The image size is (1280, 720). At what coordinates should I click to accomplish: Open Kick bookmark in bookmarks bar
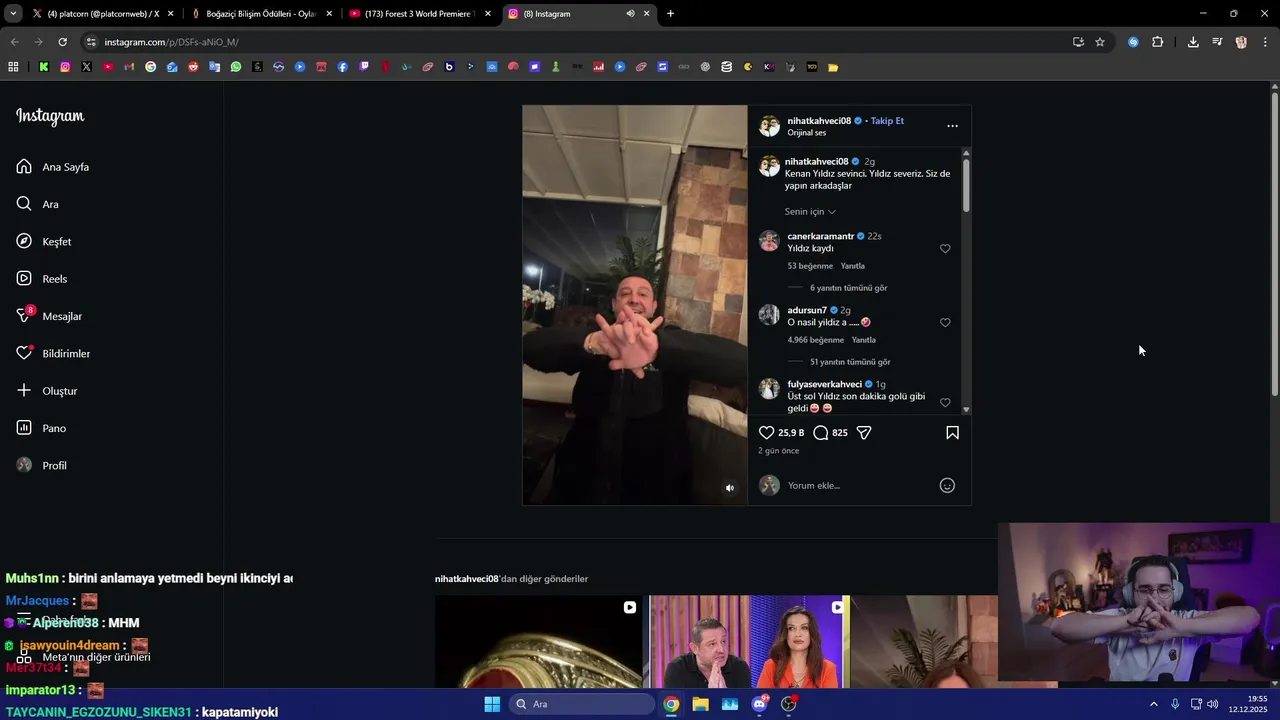click(44, 67)
